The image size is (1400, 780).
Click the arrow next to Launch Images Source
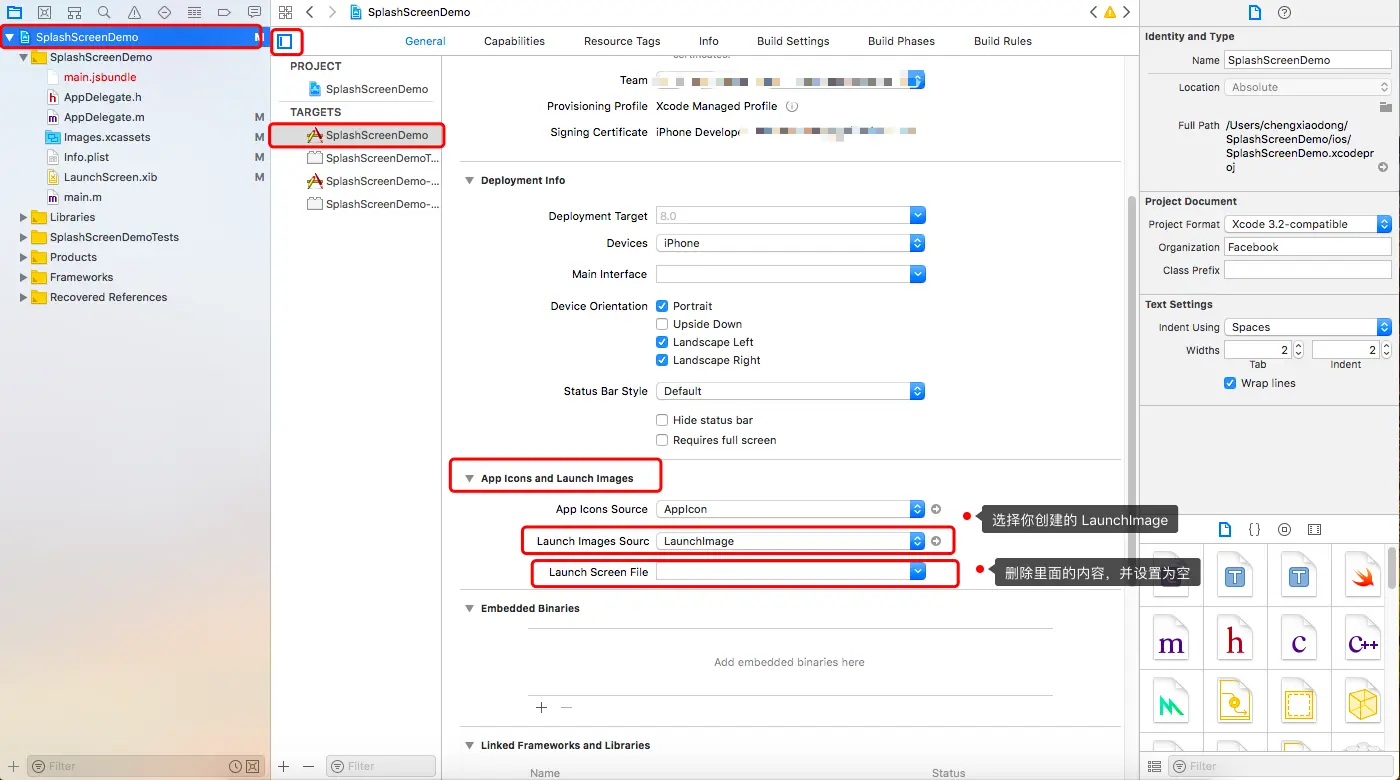[x=936, y=541]
